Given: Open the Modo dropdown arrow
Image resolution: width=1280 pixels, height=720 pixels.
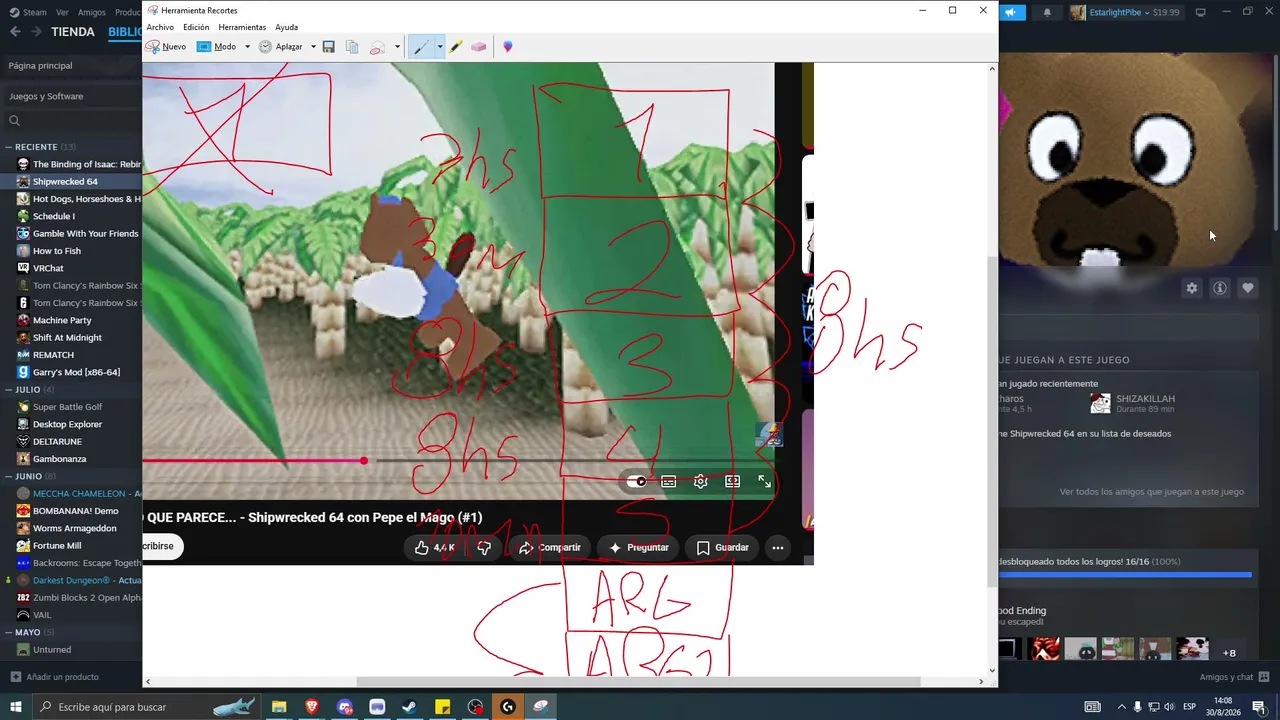Looking at the screenshot, I should tap(247, 47).
